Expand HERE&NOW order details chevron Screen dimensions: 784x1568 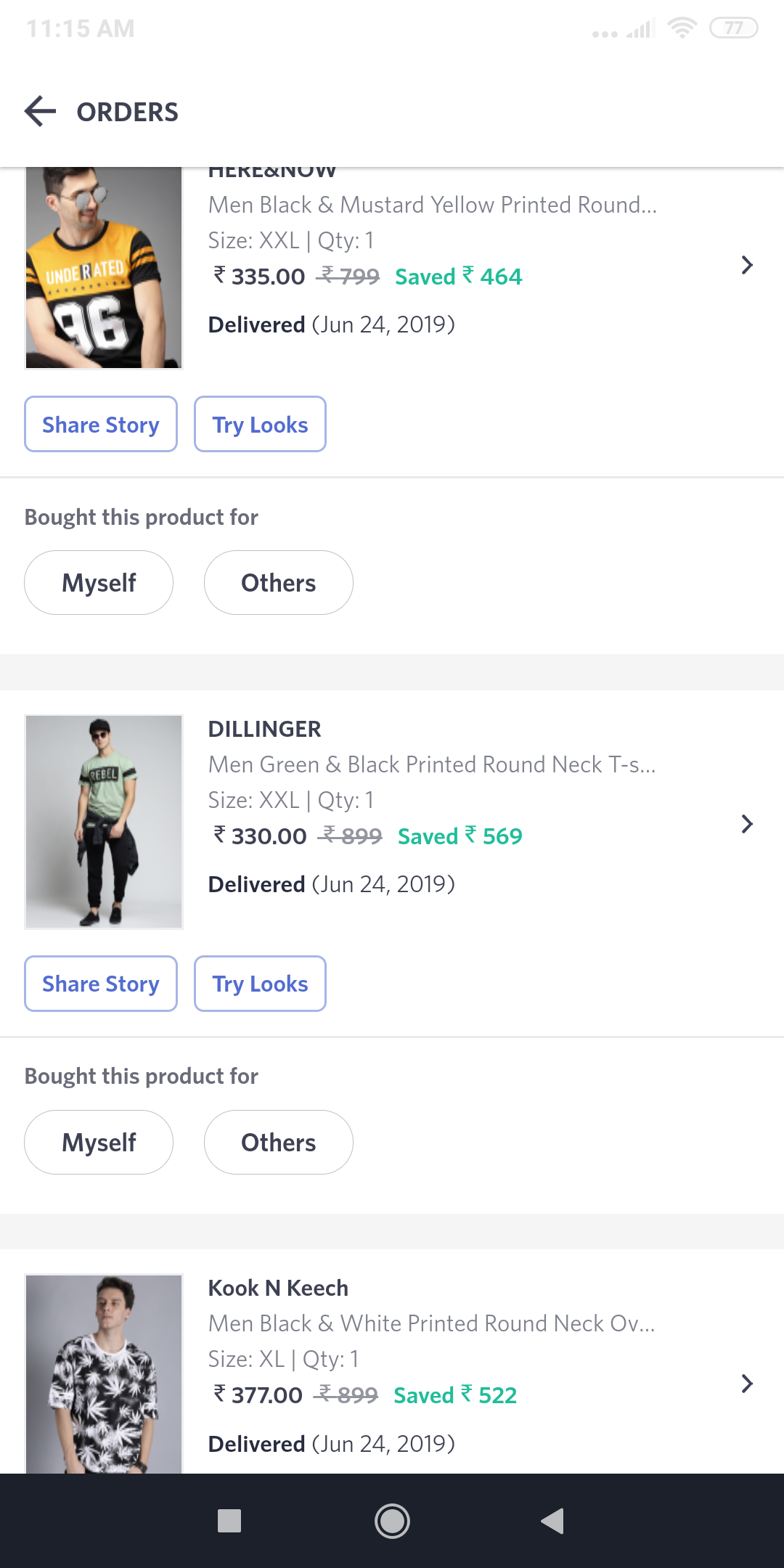tap(746, 265)
